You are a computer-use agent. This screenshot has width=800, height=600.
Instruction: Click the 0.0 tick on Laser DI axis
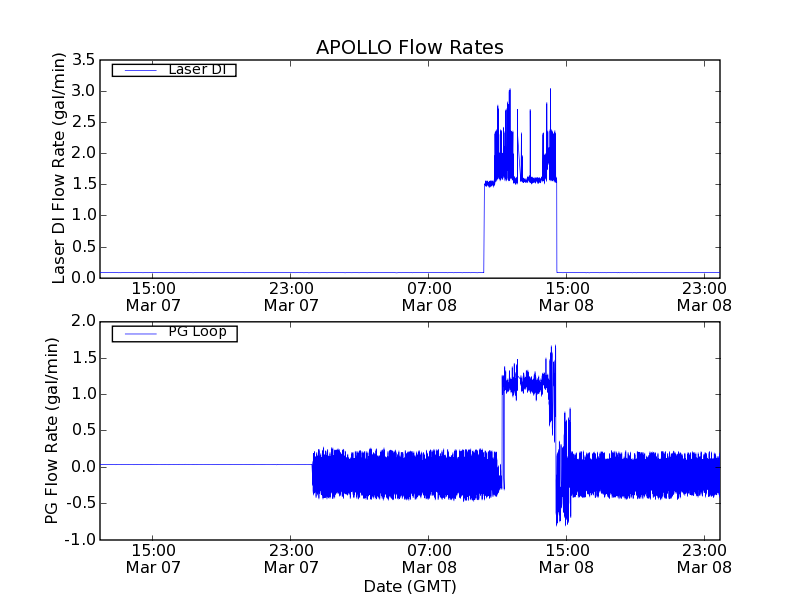click(83, 278)
